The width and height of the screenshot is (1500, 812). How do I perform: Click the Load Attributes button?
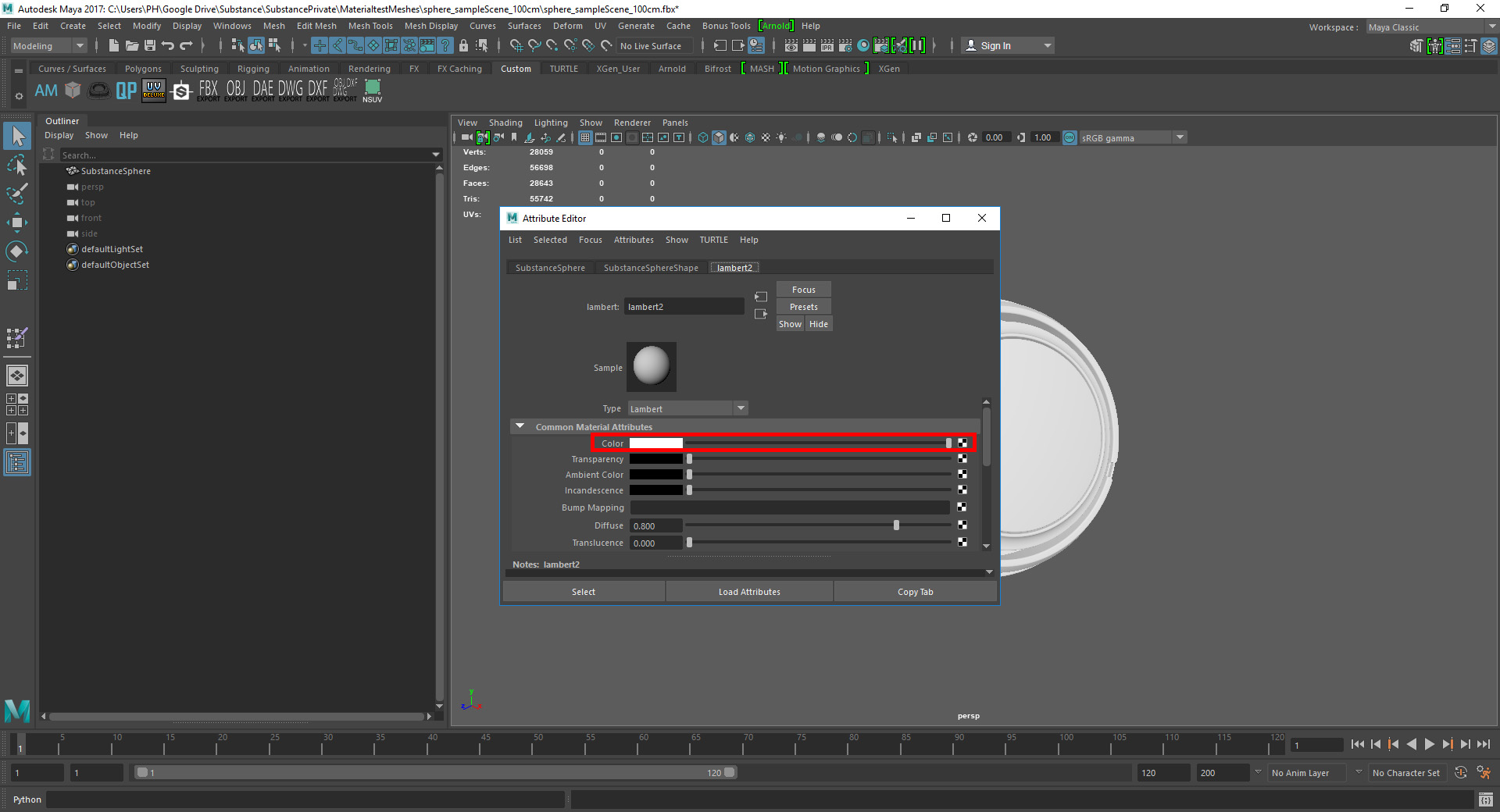coord(749,592)
